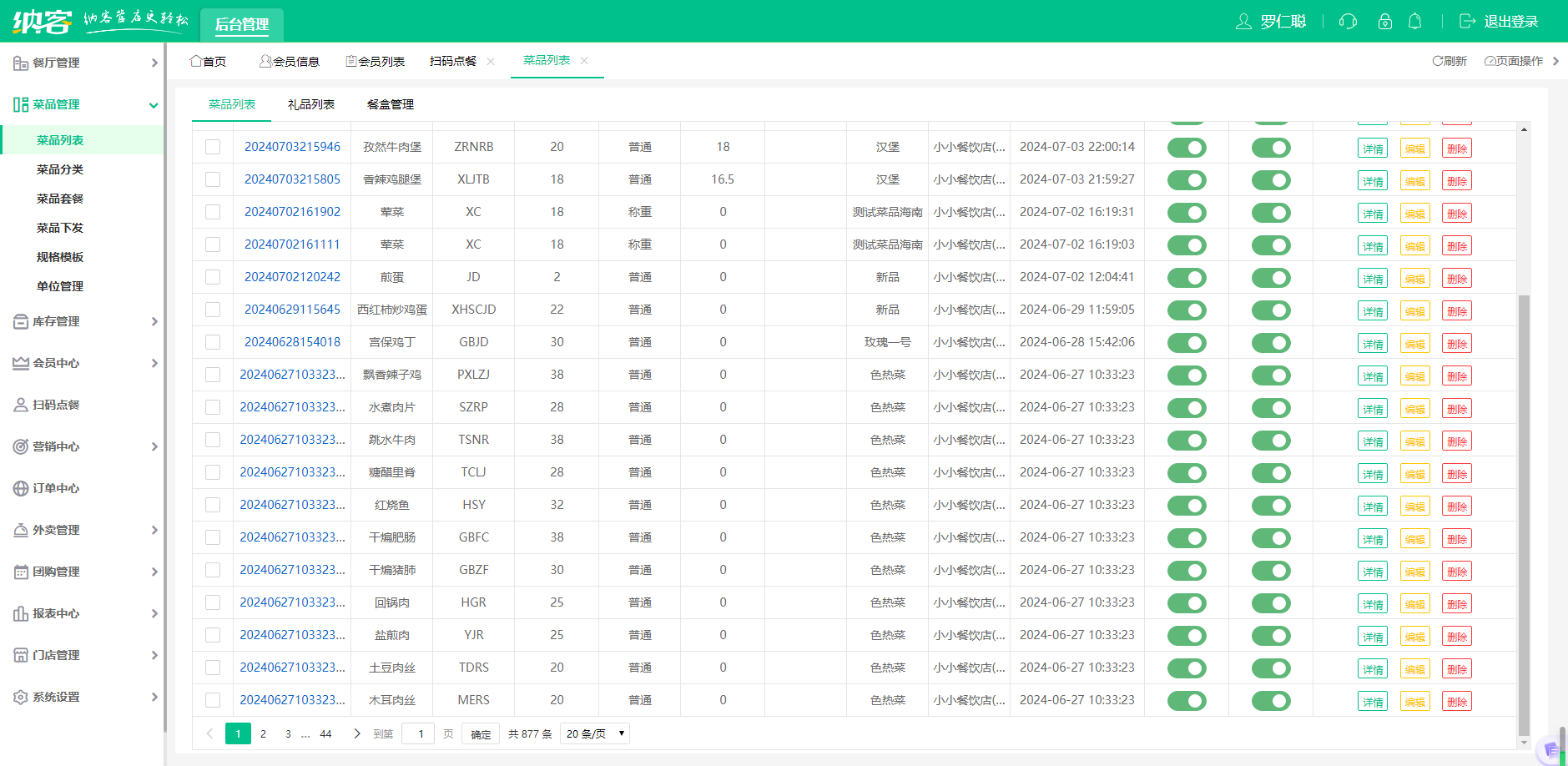This screenshot has height=766, width=1568.
Task: Click the customer service headset icon
Action: click(1348, 22)
